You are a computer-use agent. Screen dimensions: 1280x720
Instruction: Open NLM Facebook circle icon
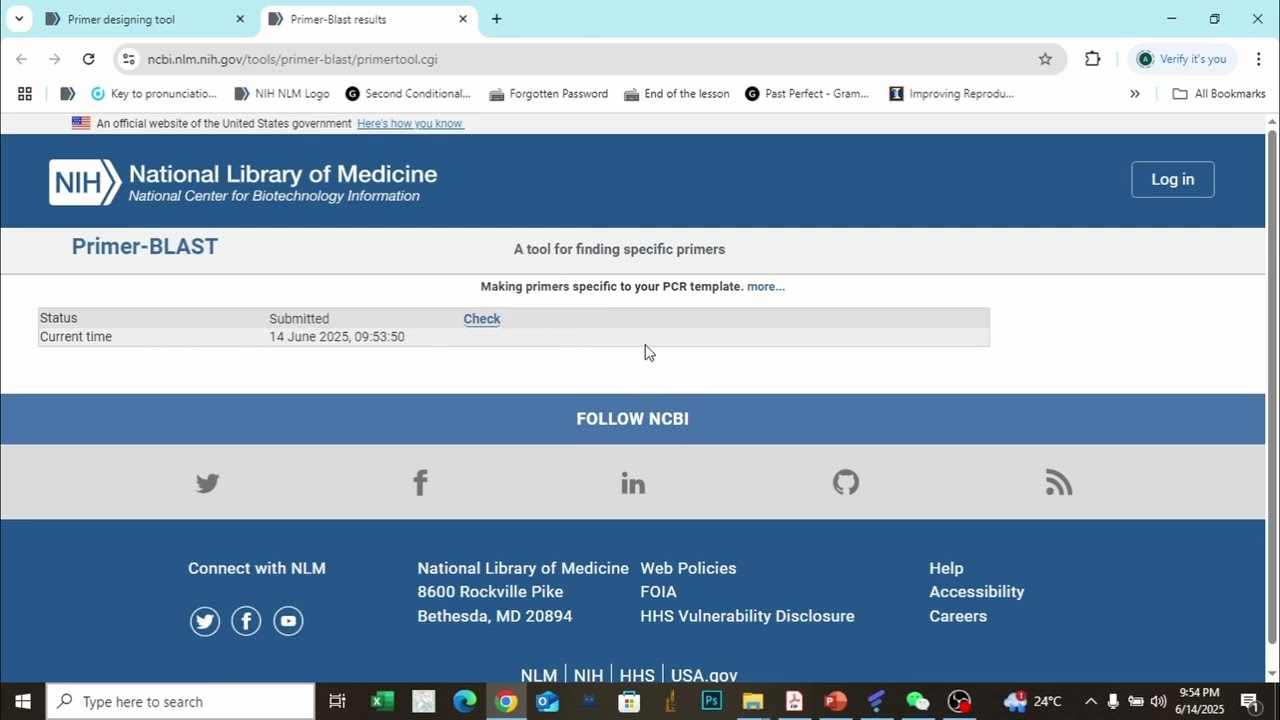[246, 621]
